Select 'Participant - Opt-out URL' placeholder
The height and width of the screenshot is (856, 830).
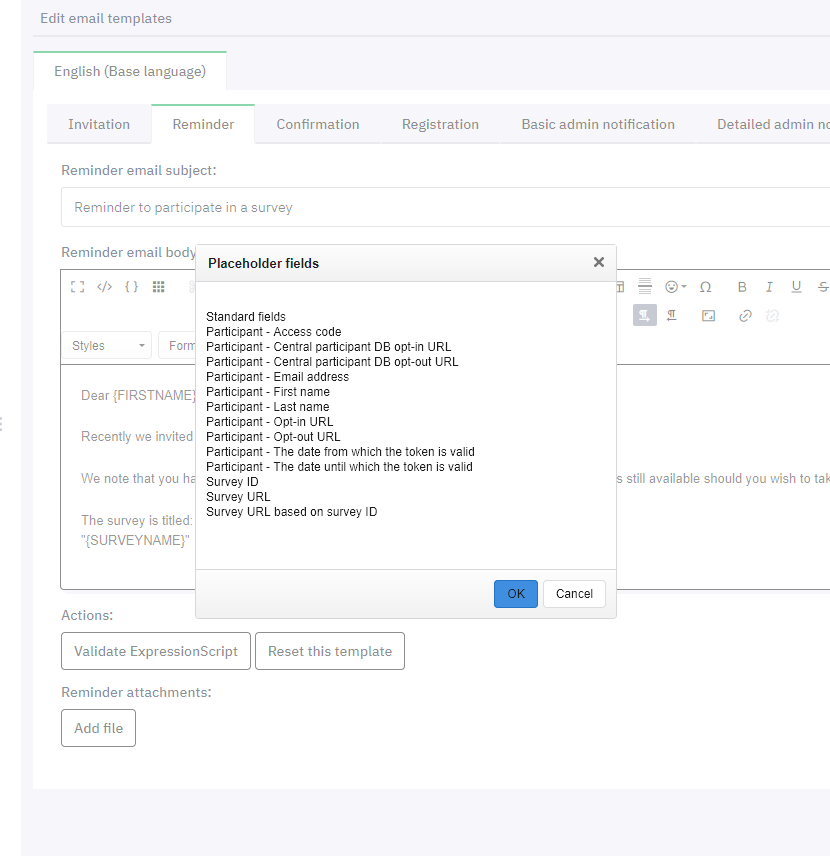click(273, 437)
